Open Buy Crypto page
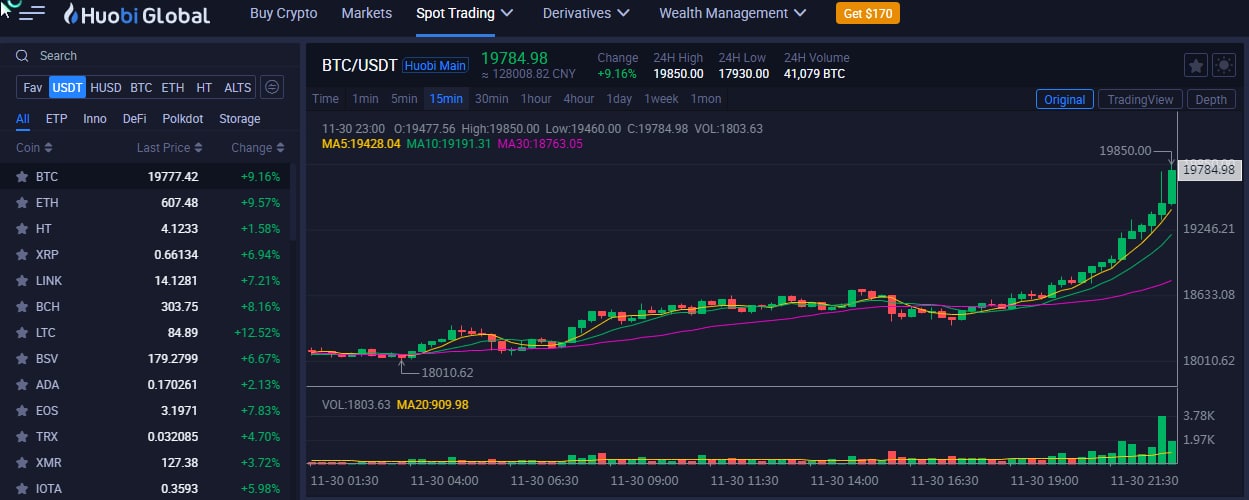Screen dimensions: 1249x500 pyautogui.click(x=283, y=13)
